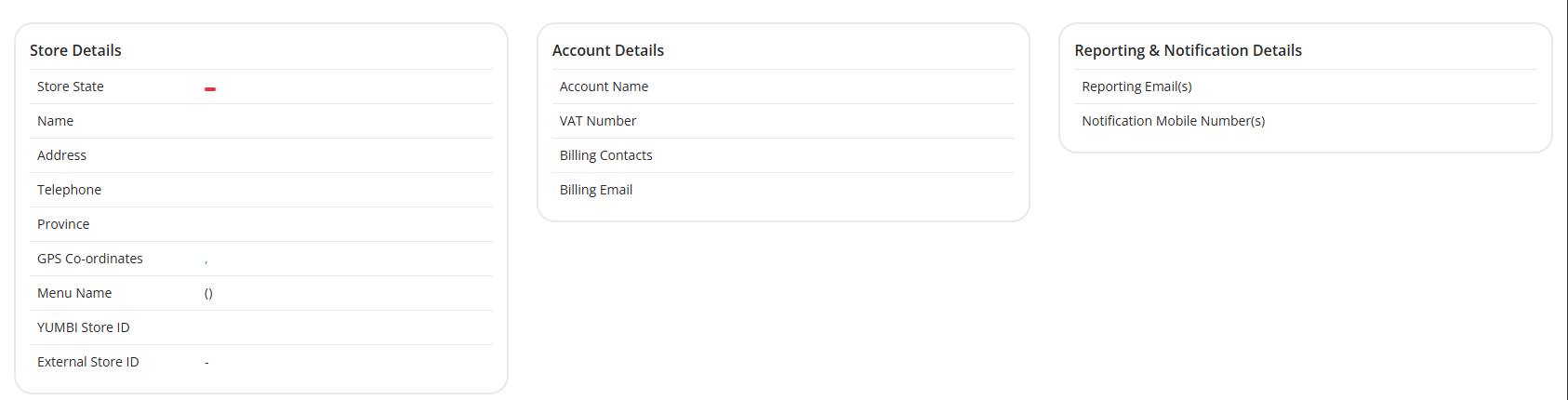Click the Reporting & Notification Details heading

[1188, 50]
